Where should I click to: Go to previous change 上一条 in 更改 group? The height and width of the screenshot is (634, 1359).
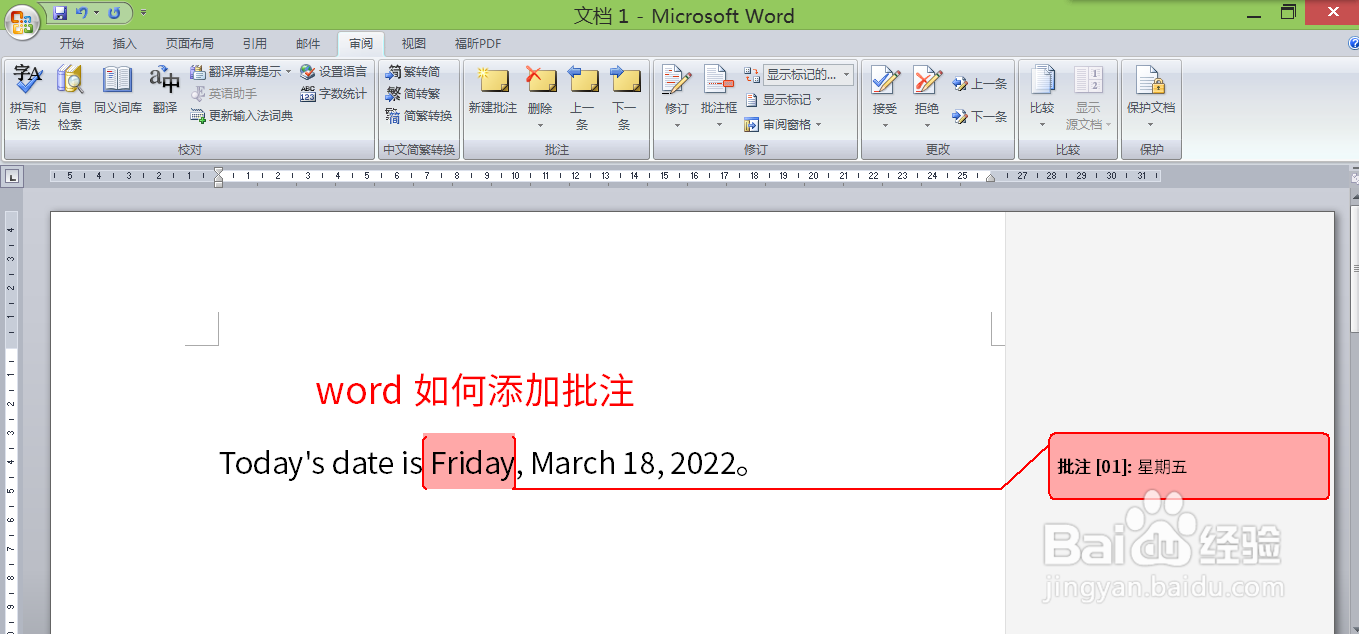pyautogui.click(x=979, y=84)
